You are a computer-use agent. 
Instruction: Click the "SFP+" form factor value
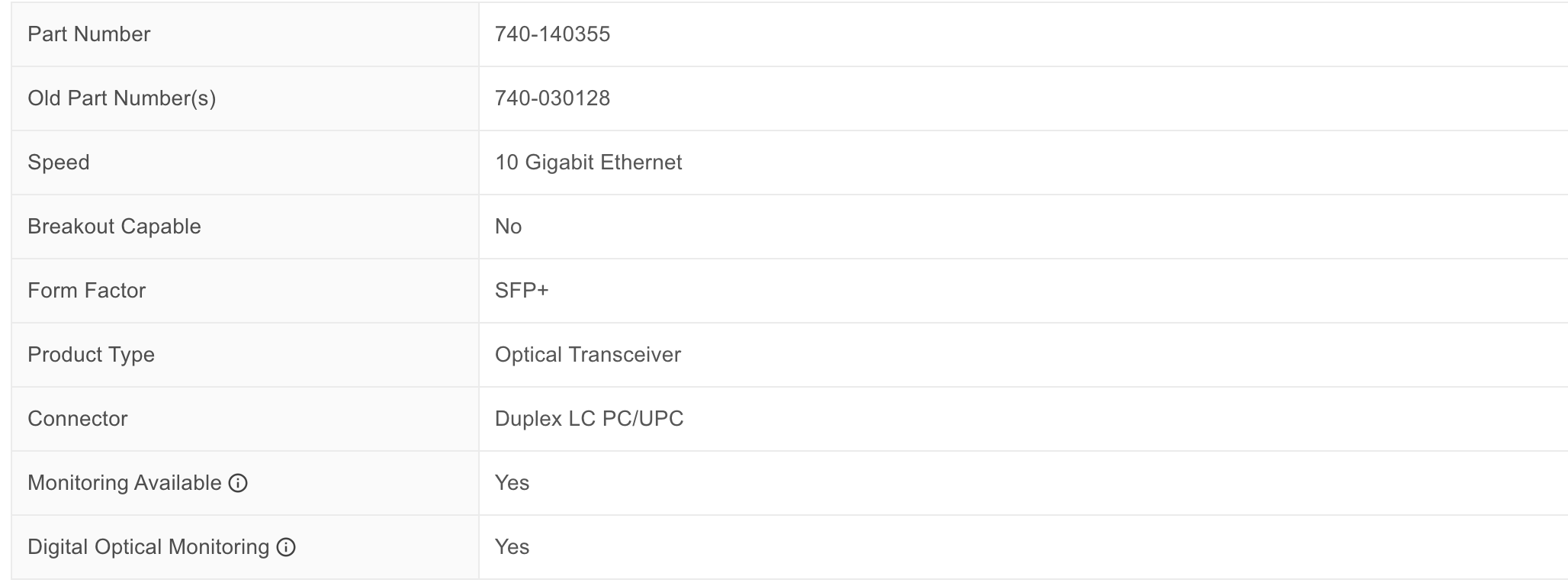[522, 291]
